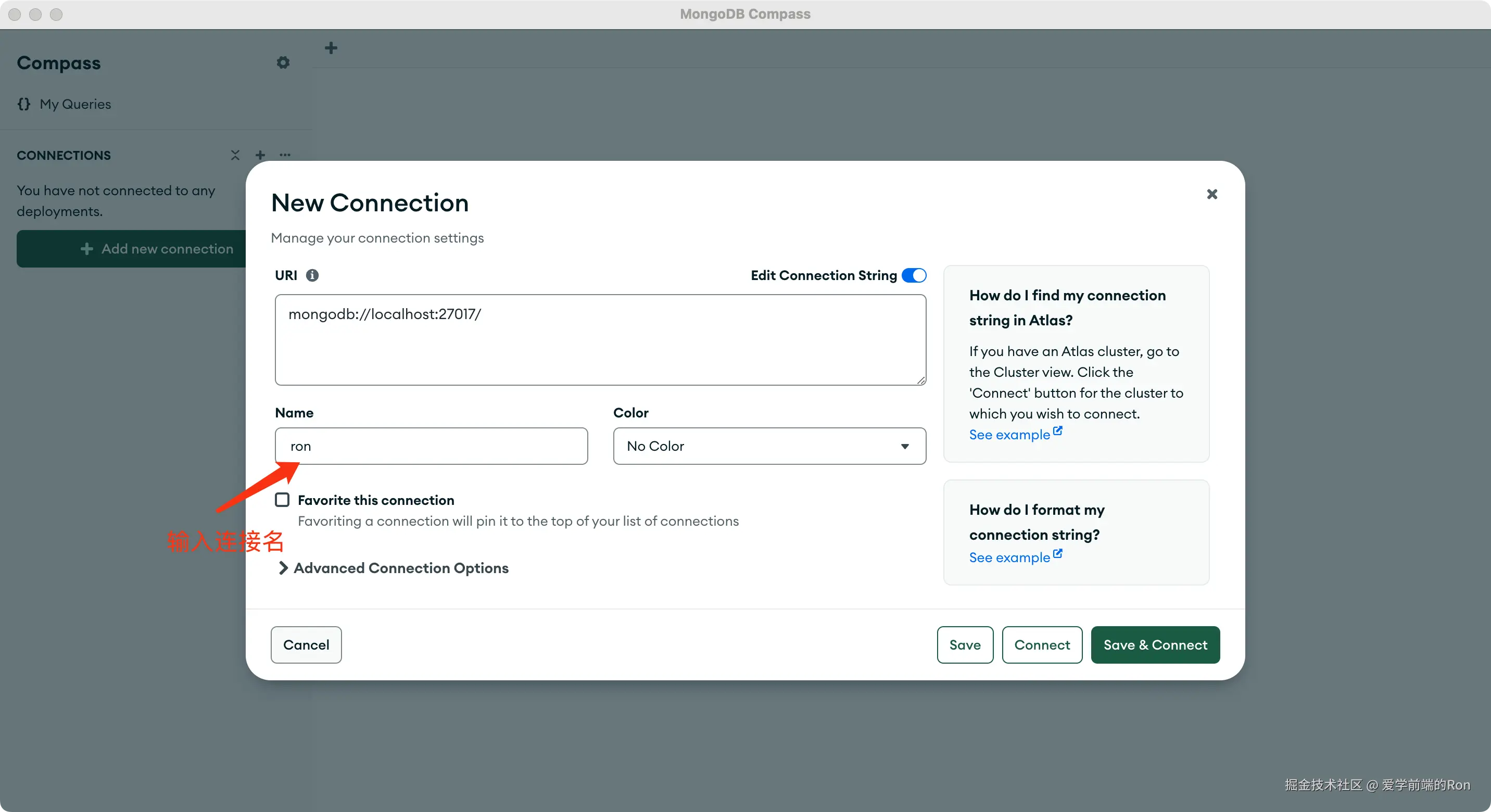Click the Cancel button
1491x812 pixels.
coord(306,645)
